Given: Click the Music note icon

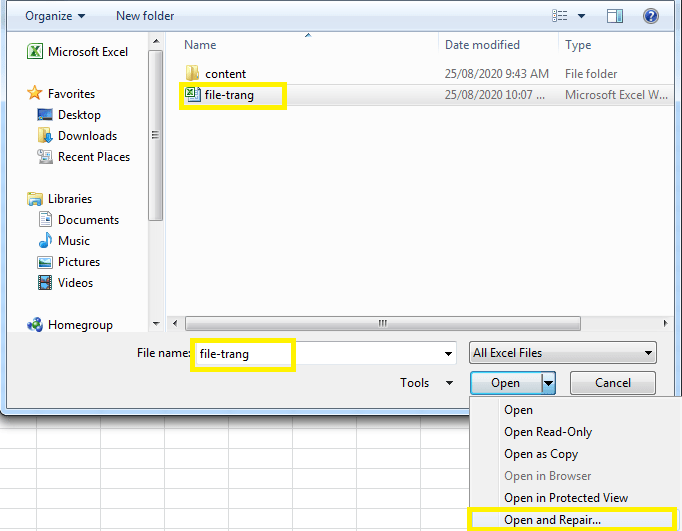Looking at the screenshot, I should coord(45,240).
